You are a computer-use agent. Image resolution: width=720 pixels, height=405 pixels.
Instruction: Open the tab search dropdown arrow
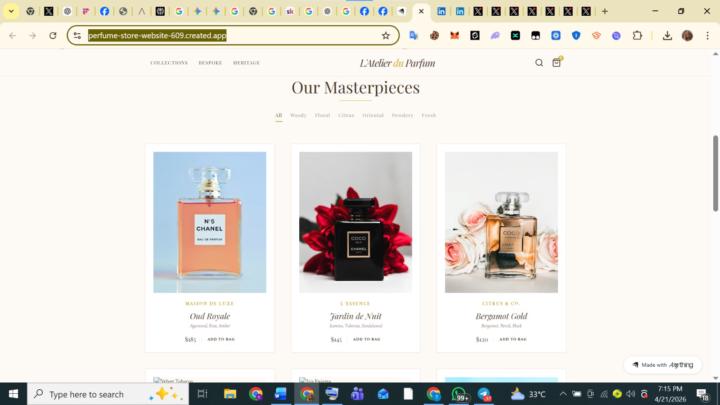[x=11, y=11]
